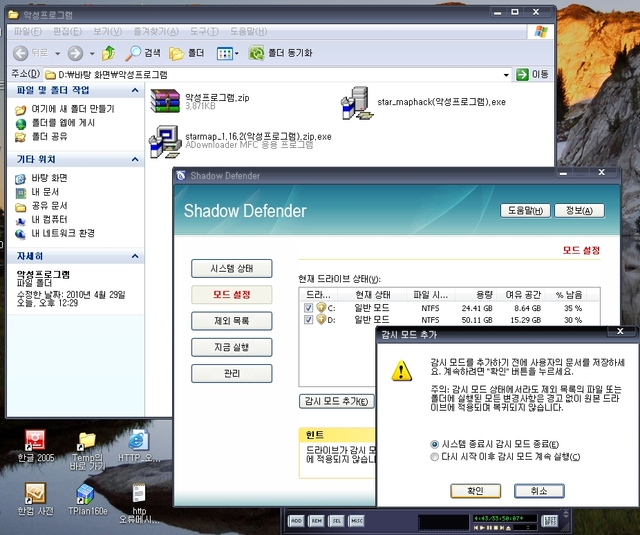Open the 편집(E) menu
640x535 pixels.
(67, 31)
